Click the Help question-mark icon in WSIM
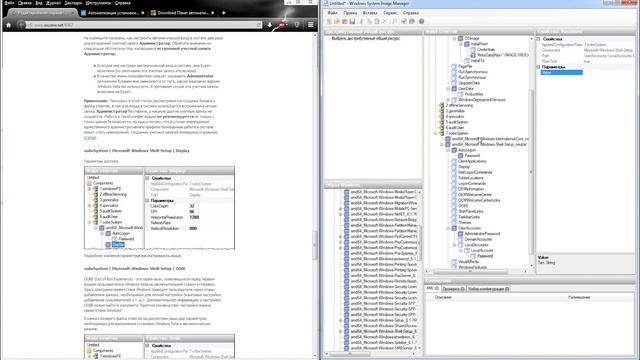The height and width of the screenshot is (360, 640). click(x=421, y=21)
